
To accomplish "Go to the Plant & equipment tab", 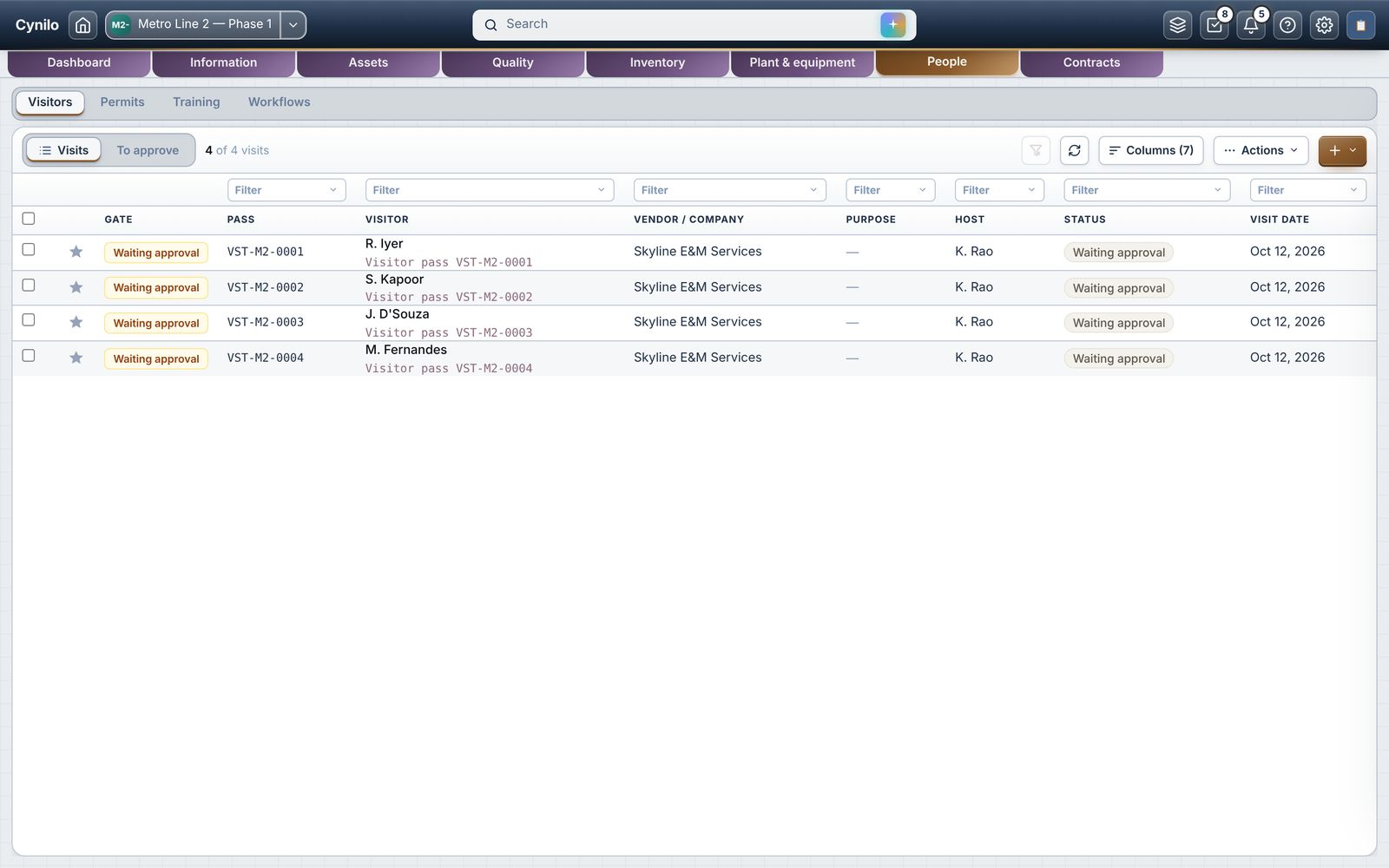I will (802, 62).
